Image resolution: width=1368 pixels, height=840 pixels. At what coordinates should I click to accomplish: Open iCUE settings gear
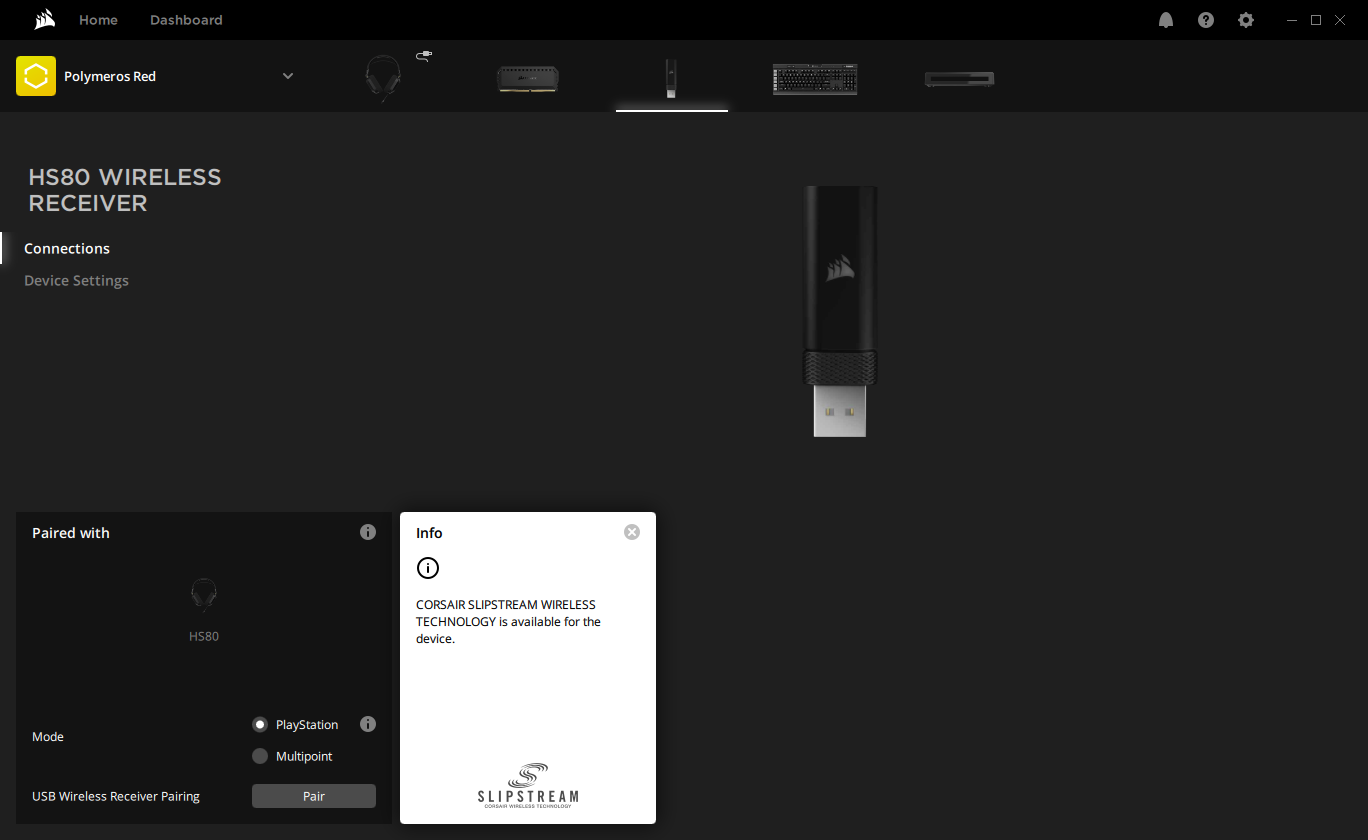click(1246, 20)
